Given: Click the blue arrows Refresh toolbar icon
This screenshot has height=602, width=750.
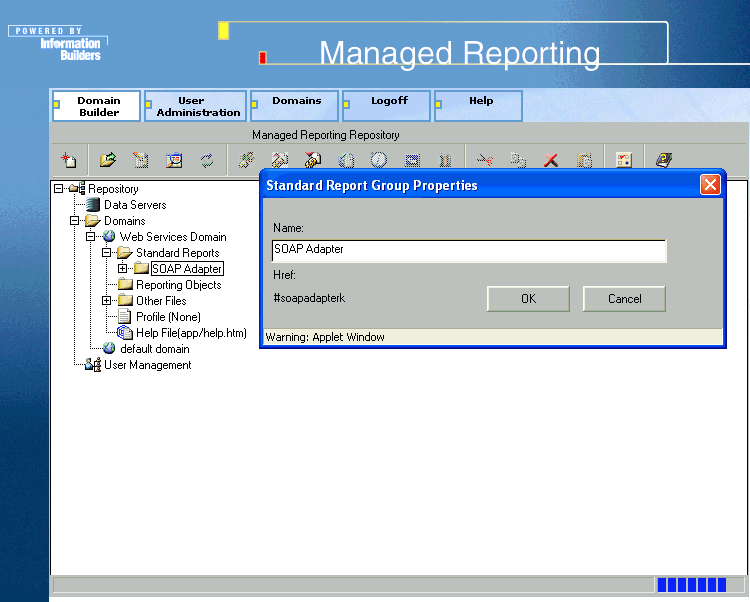Looking at the screenshot, I should (207, 160).
